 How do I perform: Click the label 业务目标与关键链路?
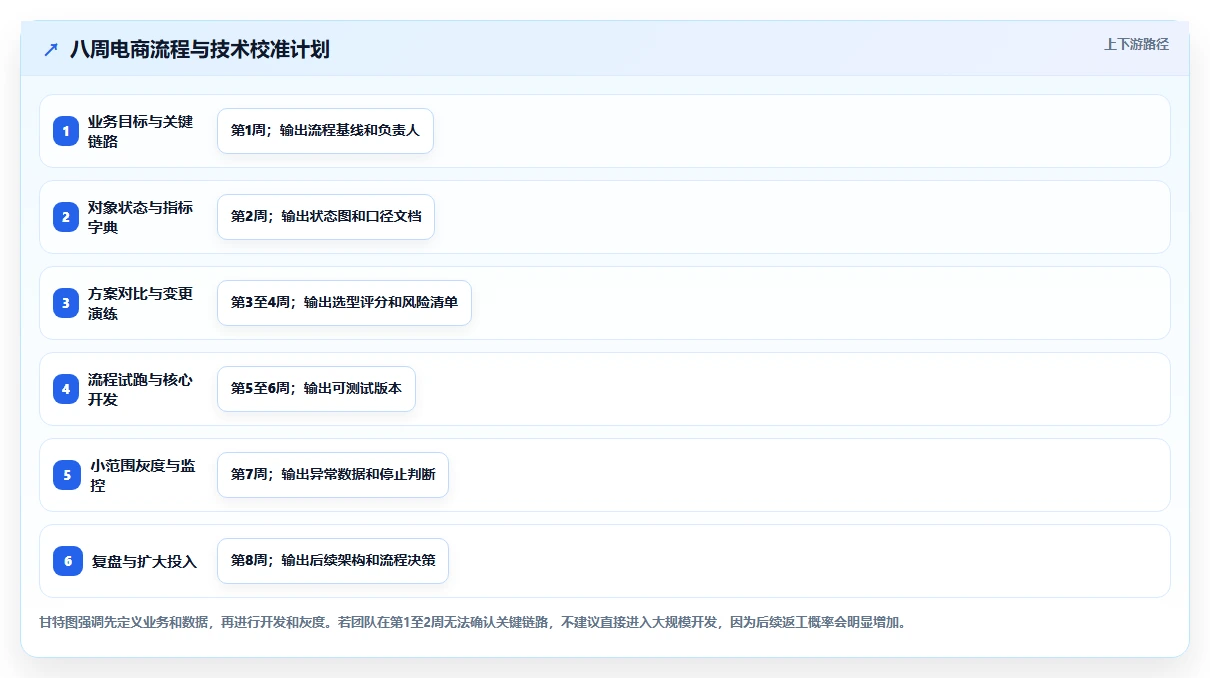coord(140,131)
